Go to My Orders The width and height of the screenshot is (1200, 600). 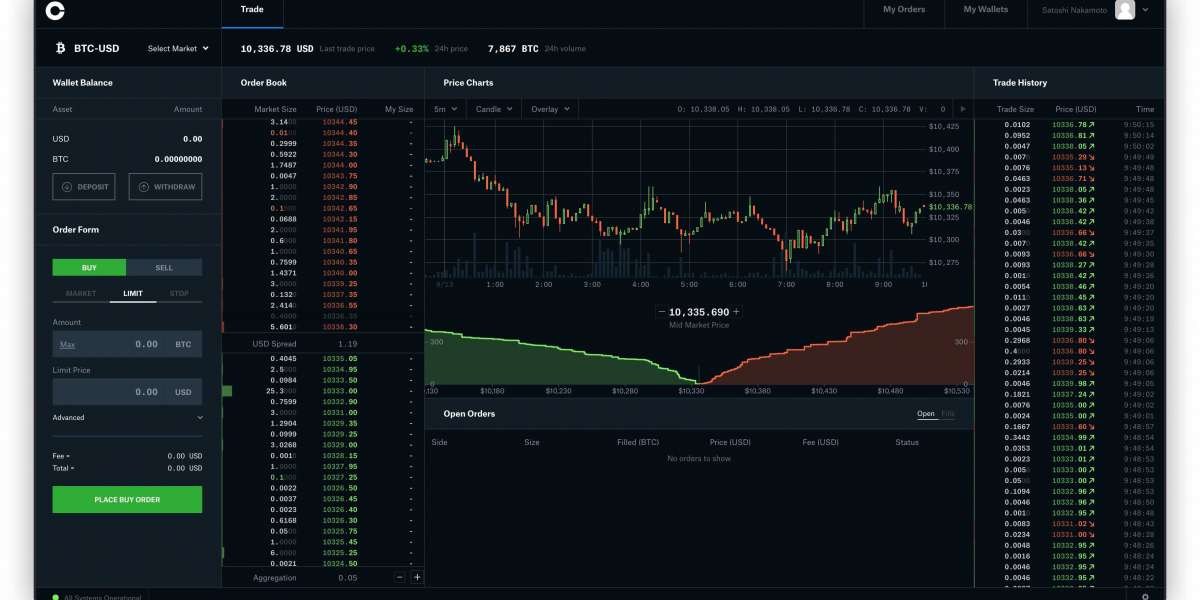click(904, 10)
